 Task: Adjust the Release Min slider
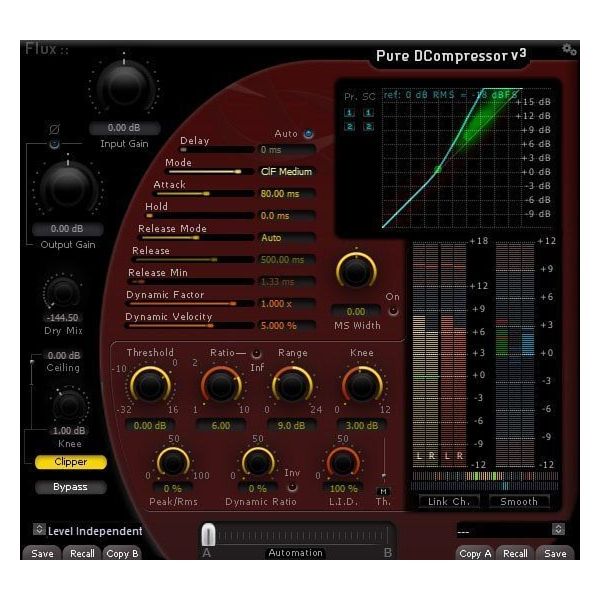tap(192, 282)
